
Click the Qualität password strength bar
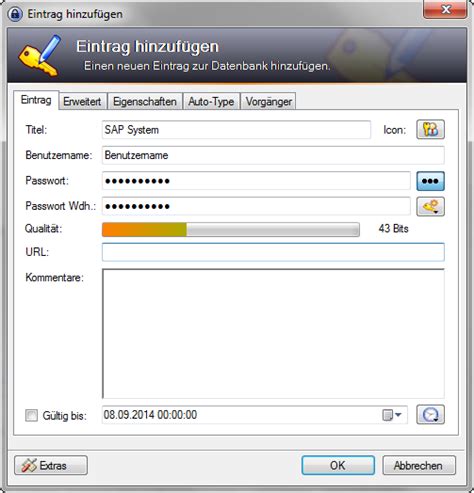(231, 229)
